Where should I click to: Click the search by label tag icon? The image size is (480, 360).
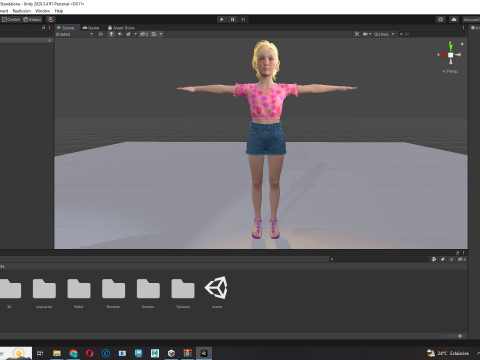(x=443, y=259)
